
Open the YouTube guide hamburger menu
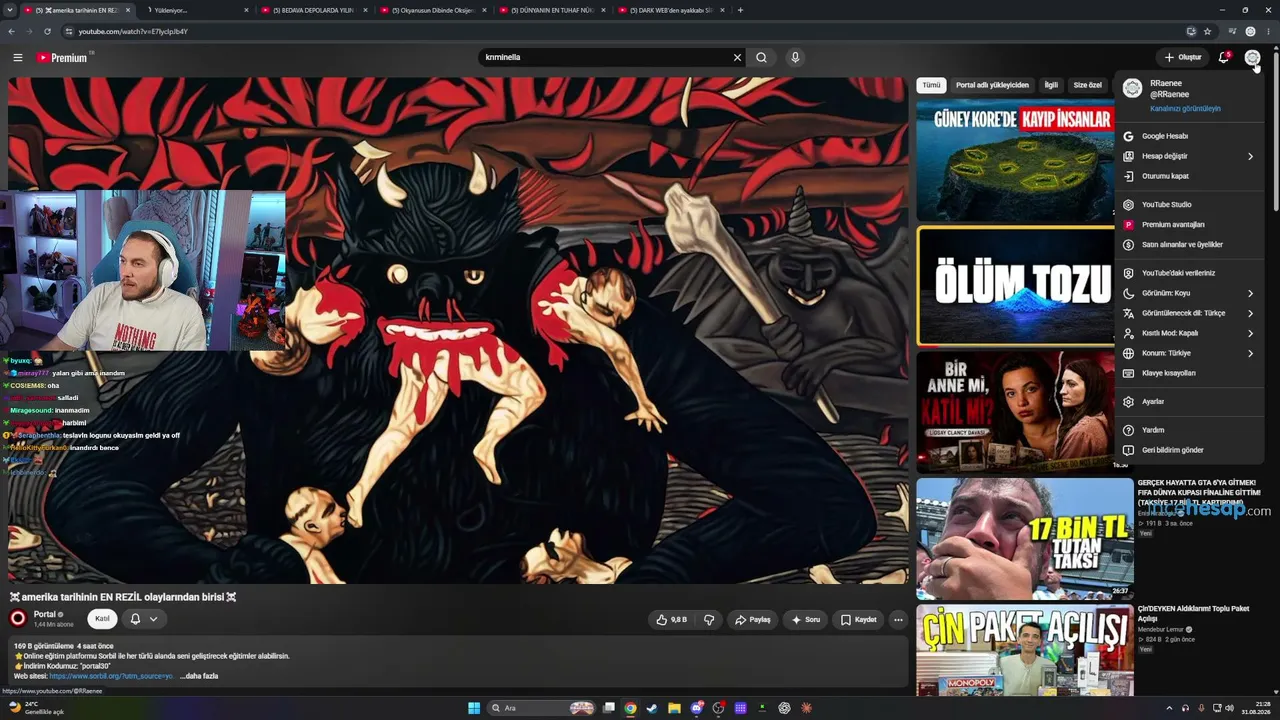[x=17, y=57]
